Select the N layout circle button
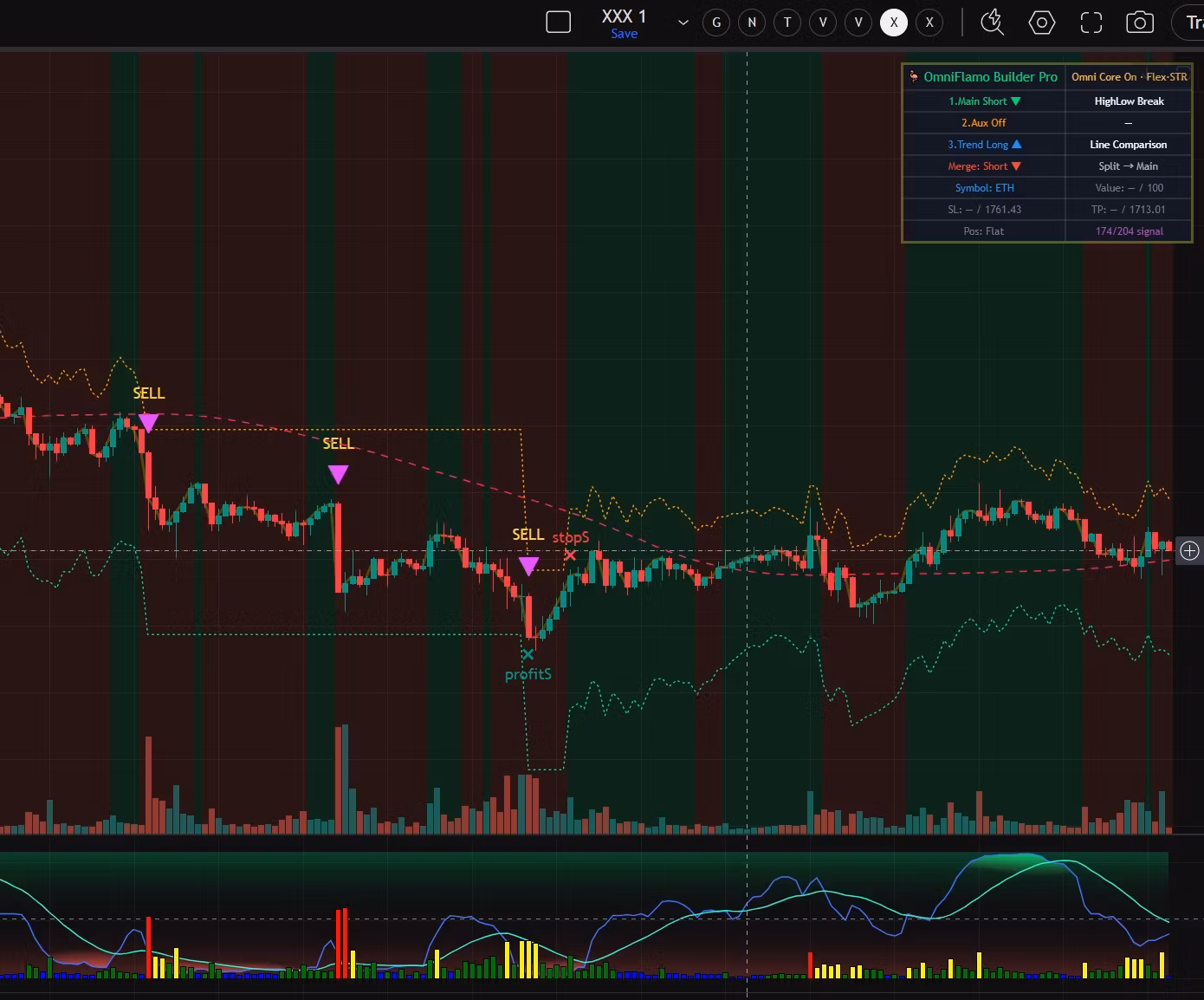 [x=752, y=23]
